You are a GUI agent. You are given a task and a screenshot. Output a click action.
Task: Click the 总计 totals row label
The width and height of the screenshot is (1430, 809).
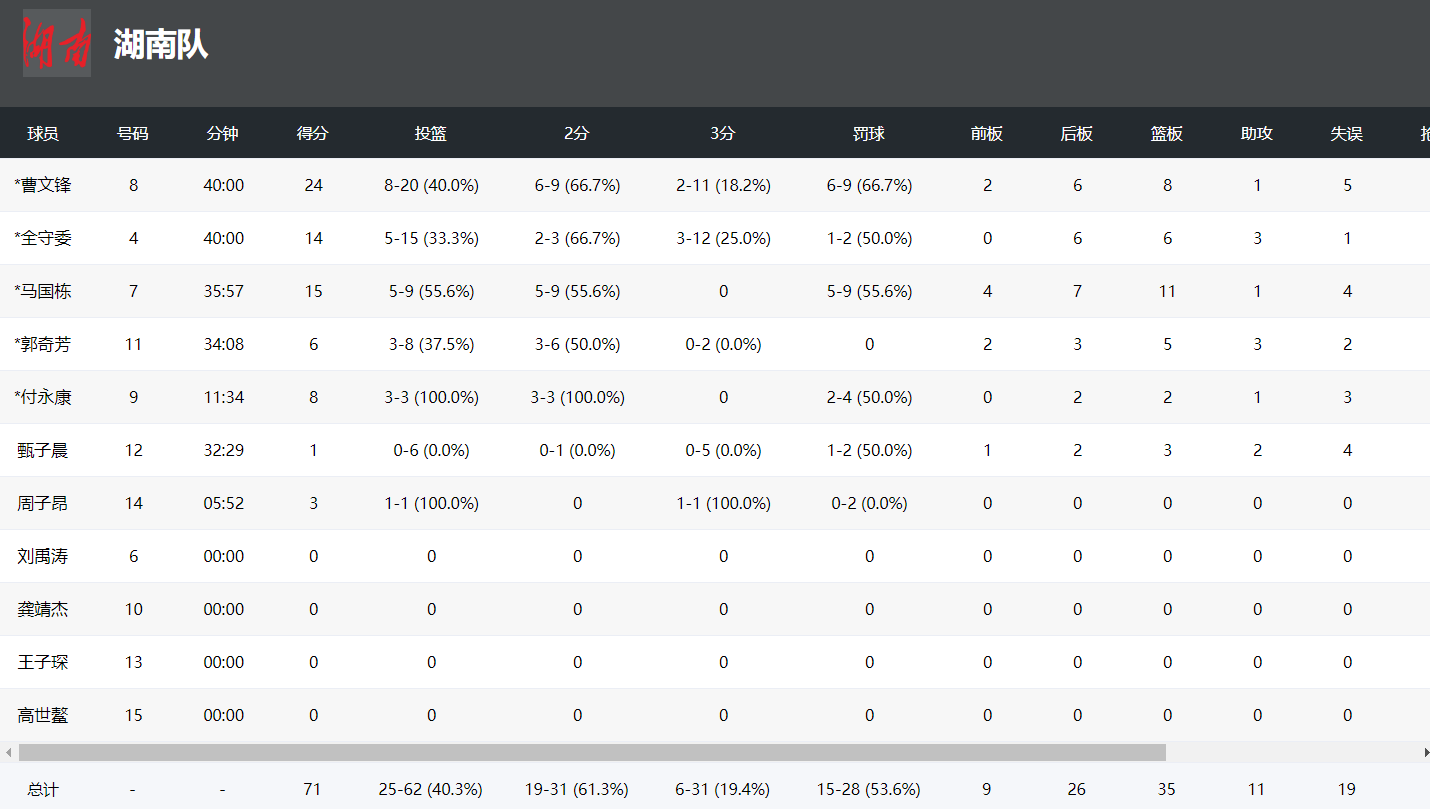coord(43,789)
